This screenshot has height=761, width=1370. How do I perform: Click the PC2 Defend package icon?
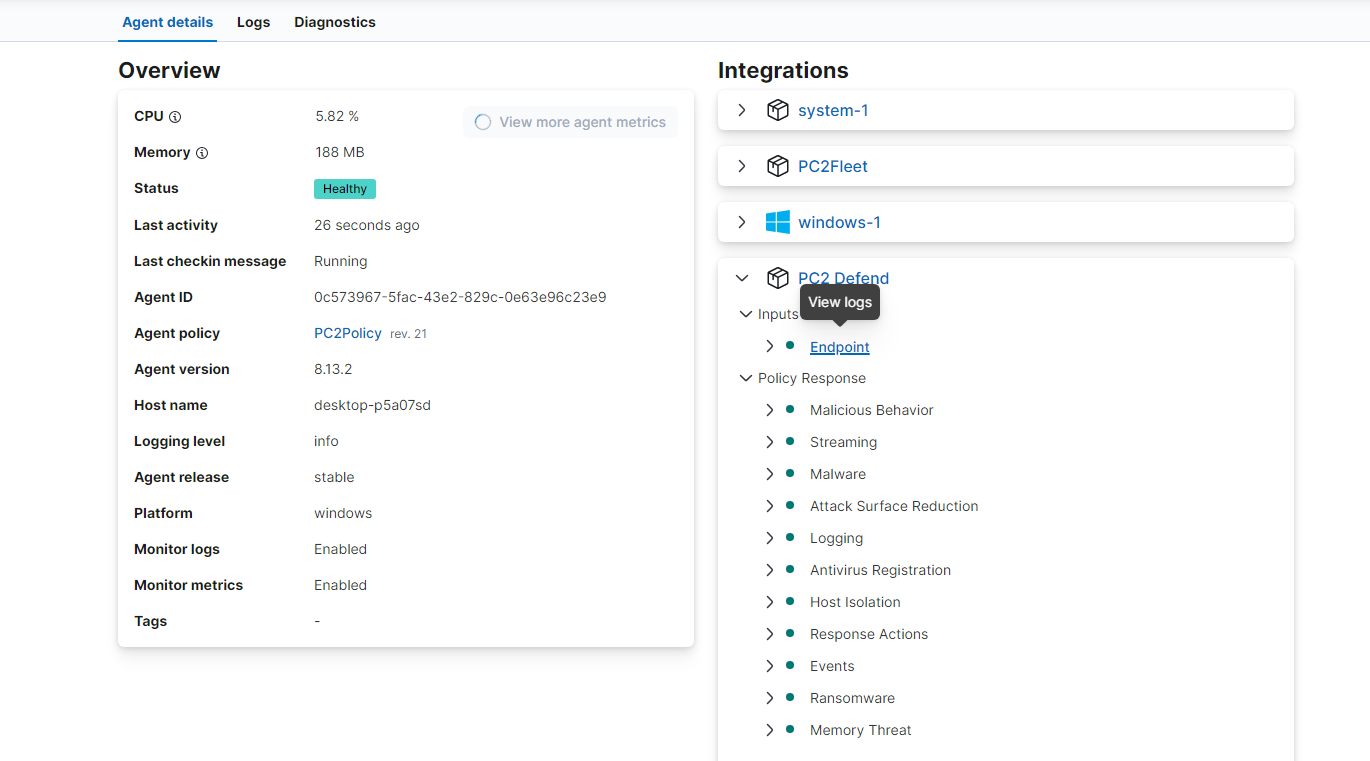coord(778,278)
